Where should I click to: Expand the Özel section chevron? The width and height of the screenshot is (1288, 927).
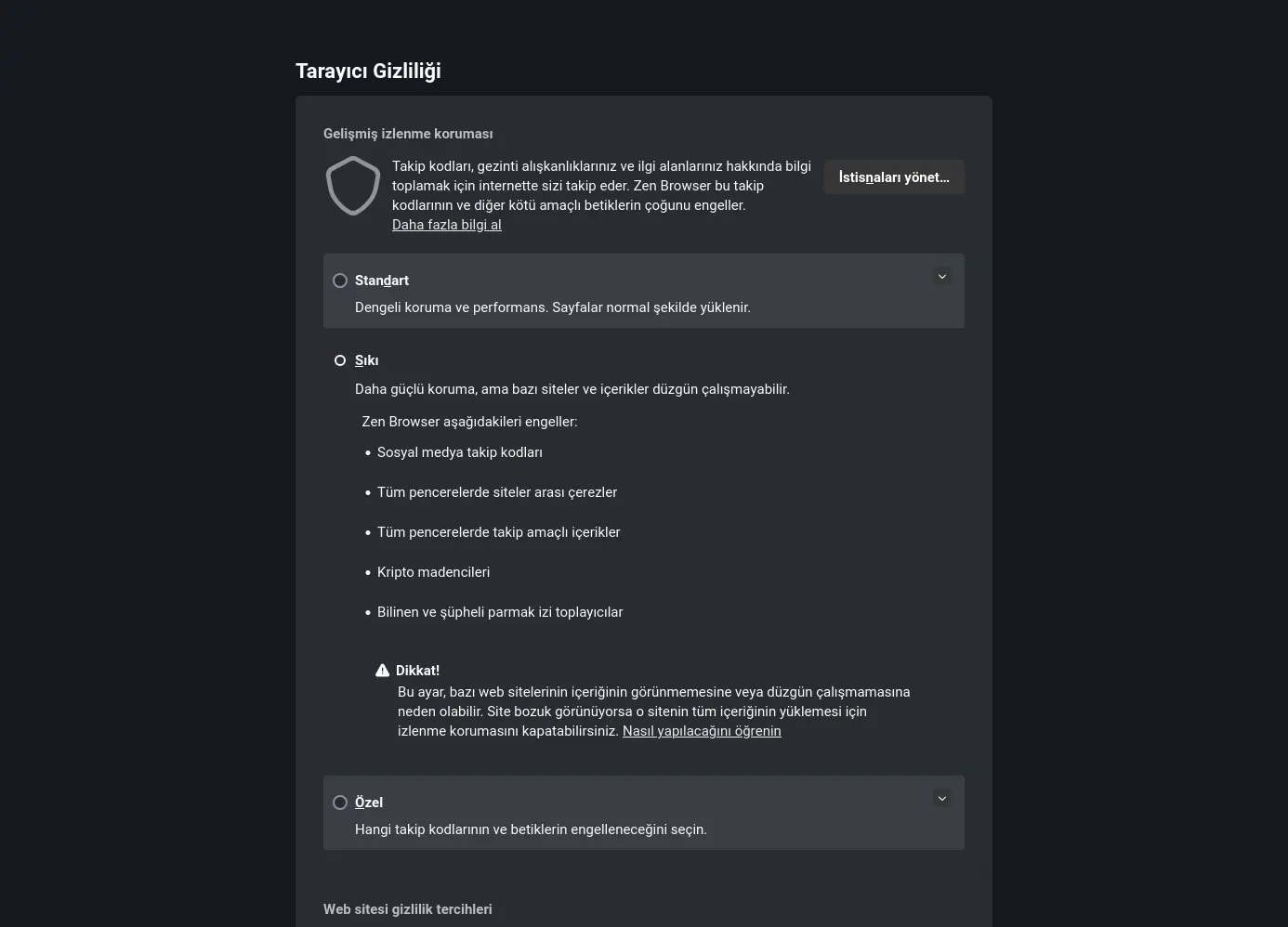pos(941,799)
